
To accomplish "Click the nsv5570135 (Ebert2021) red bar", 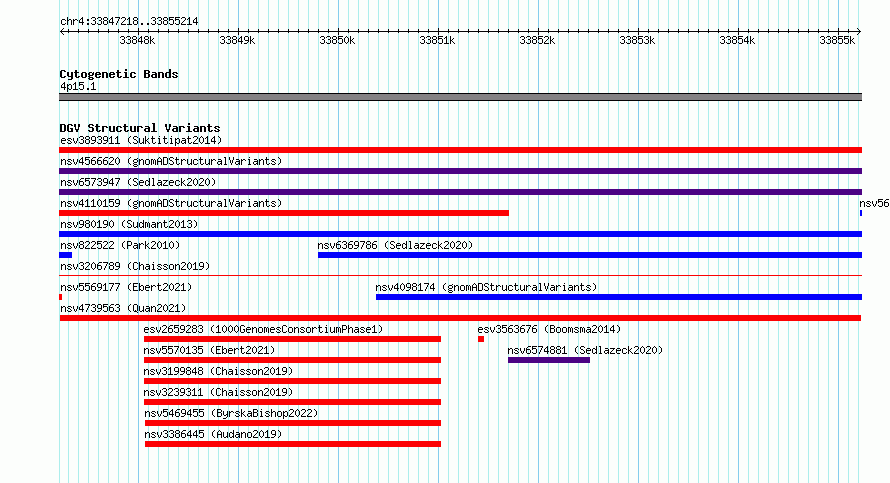I will (x=292, y=360).
